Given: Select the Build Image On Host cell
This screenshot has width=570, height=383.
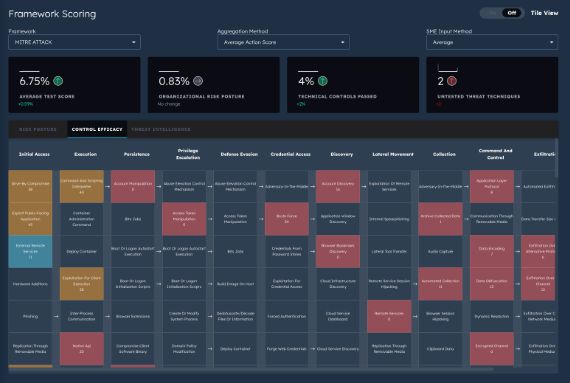Looking at the screenshot, I should tap(236, 284).
